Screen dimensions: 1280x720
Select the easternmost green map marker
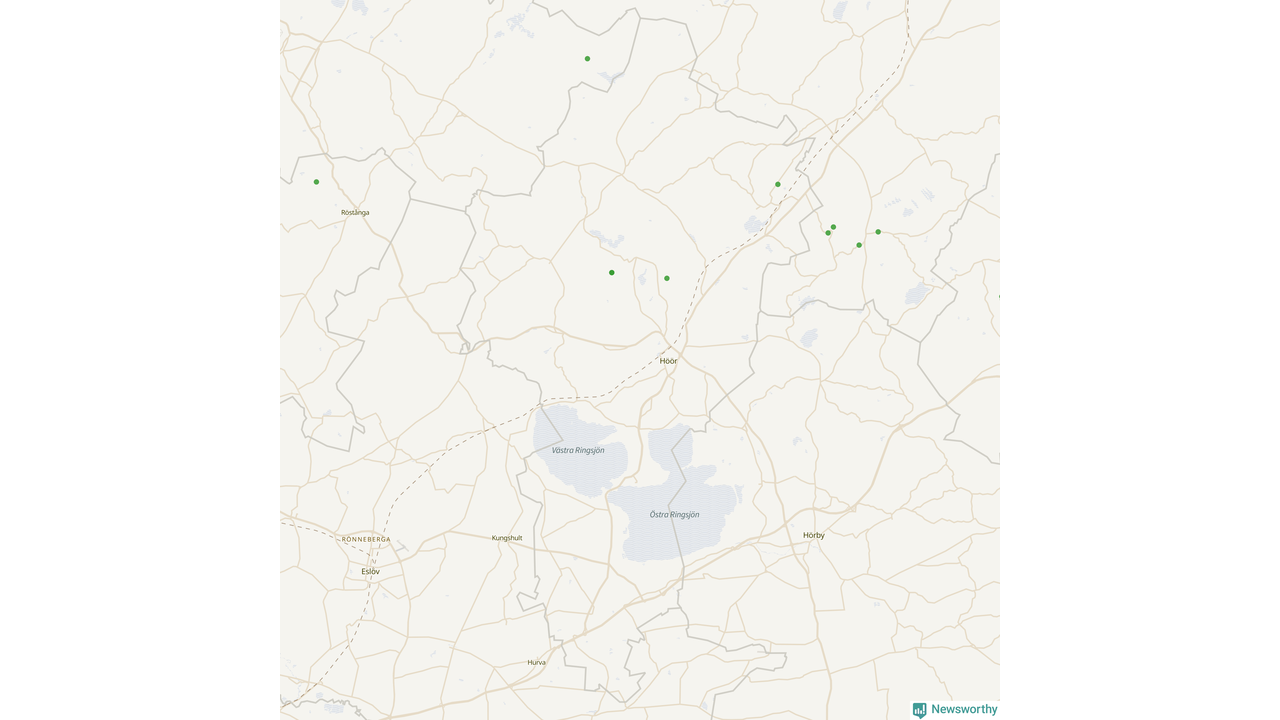(878, 232)
